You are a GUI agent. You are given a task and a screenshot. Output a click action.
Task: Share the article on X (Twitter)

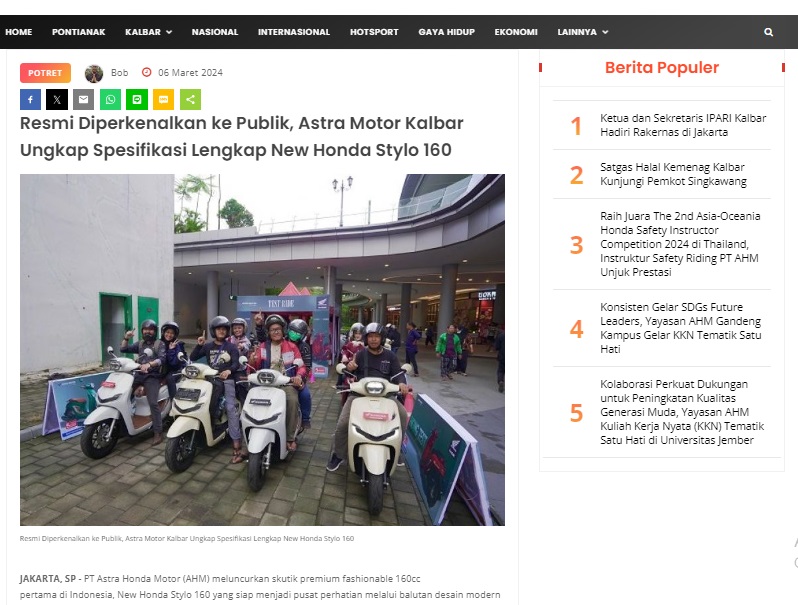coord(57,100)
